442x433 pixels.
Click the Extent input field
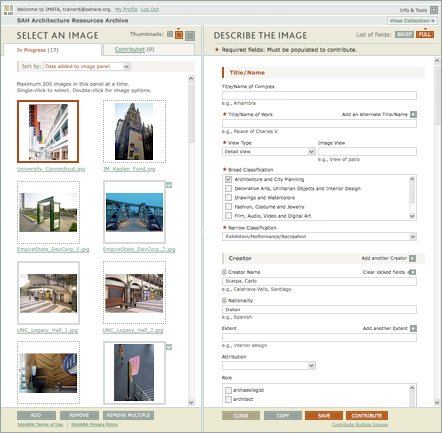[319, 337]
